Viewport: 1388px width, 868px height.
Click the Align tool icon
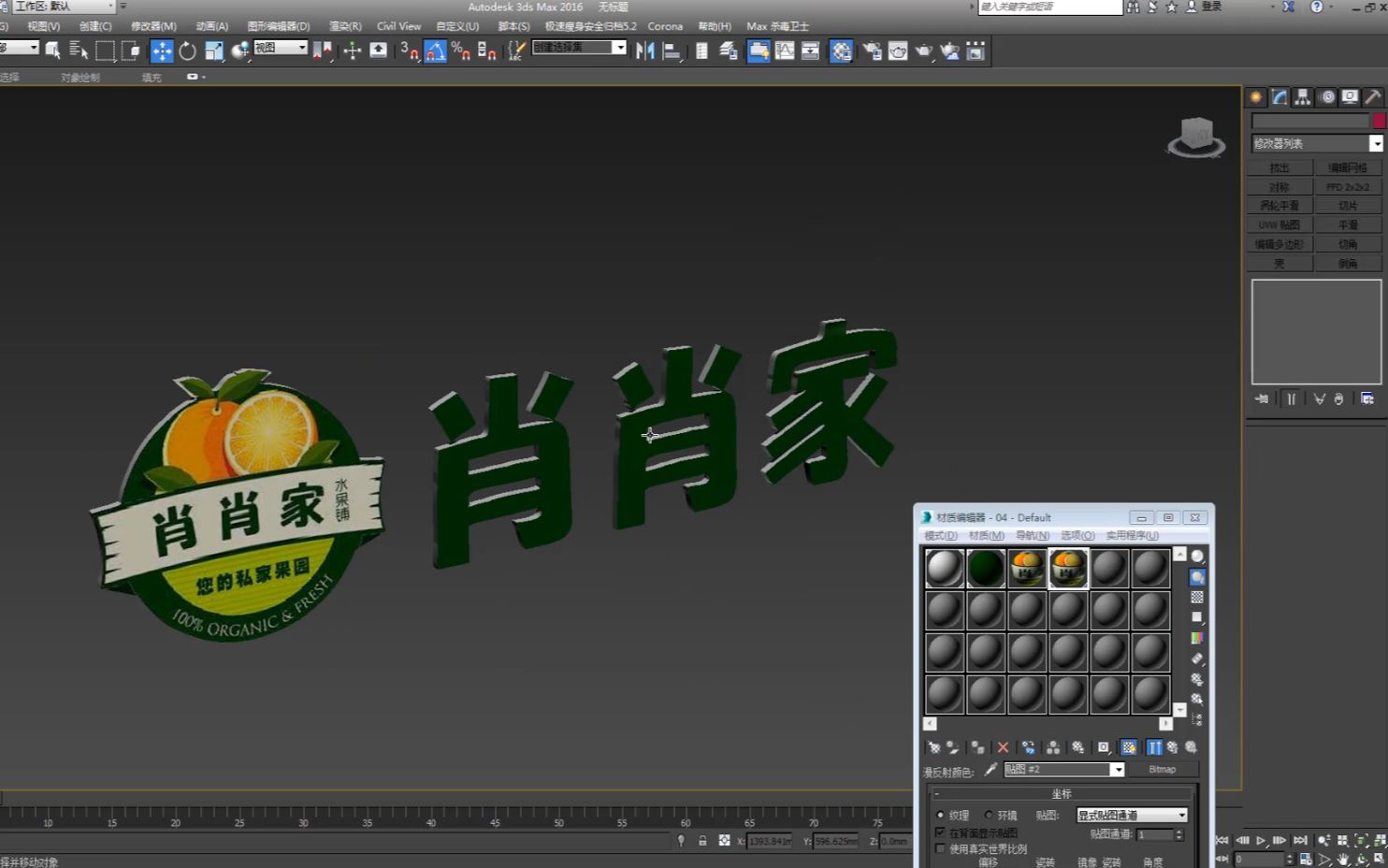click(x=672, y=51)
